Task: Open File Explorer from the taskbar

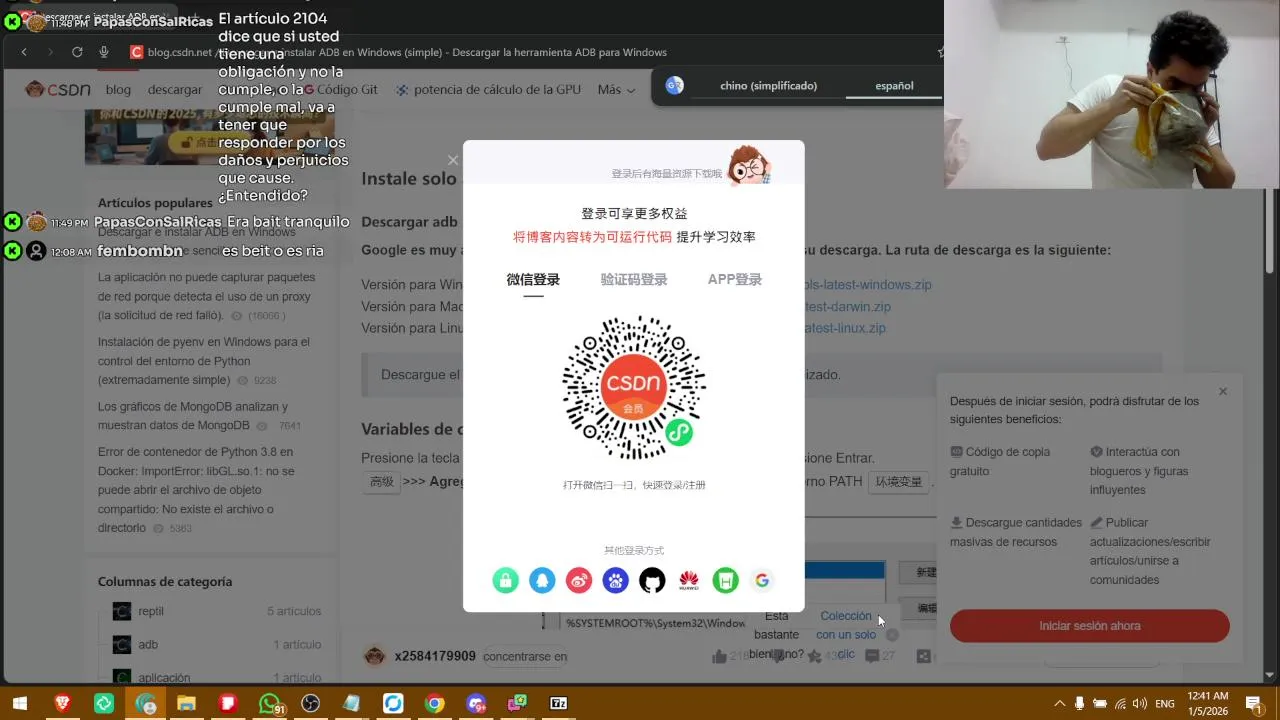Action: coord(186,704)
